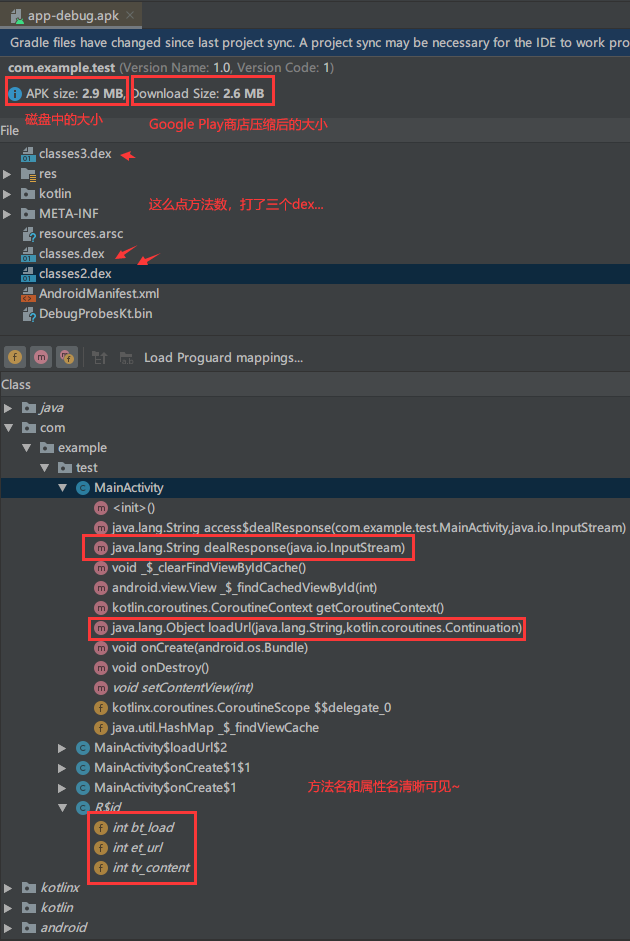Image resolution: width=630 pixels, height=941 pixels.
Task: Select AndroidManifest.xml file icon
Action: tap(28, 294)
